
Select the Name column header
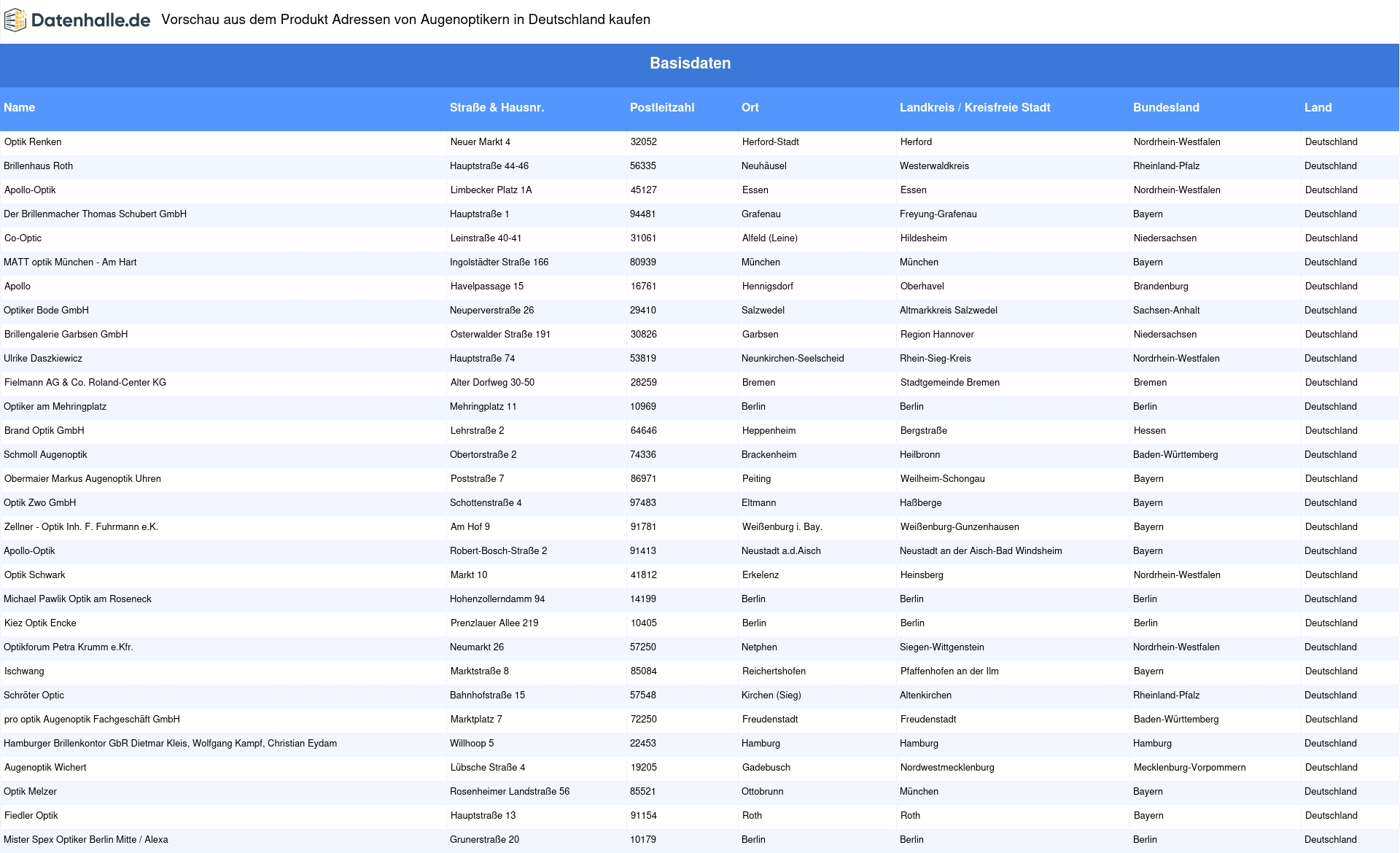(x=20, y=107)
